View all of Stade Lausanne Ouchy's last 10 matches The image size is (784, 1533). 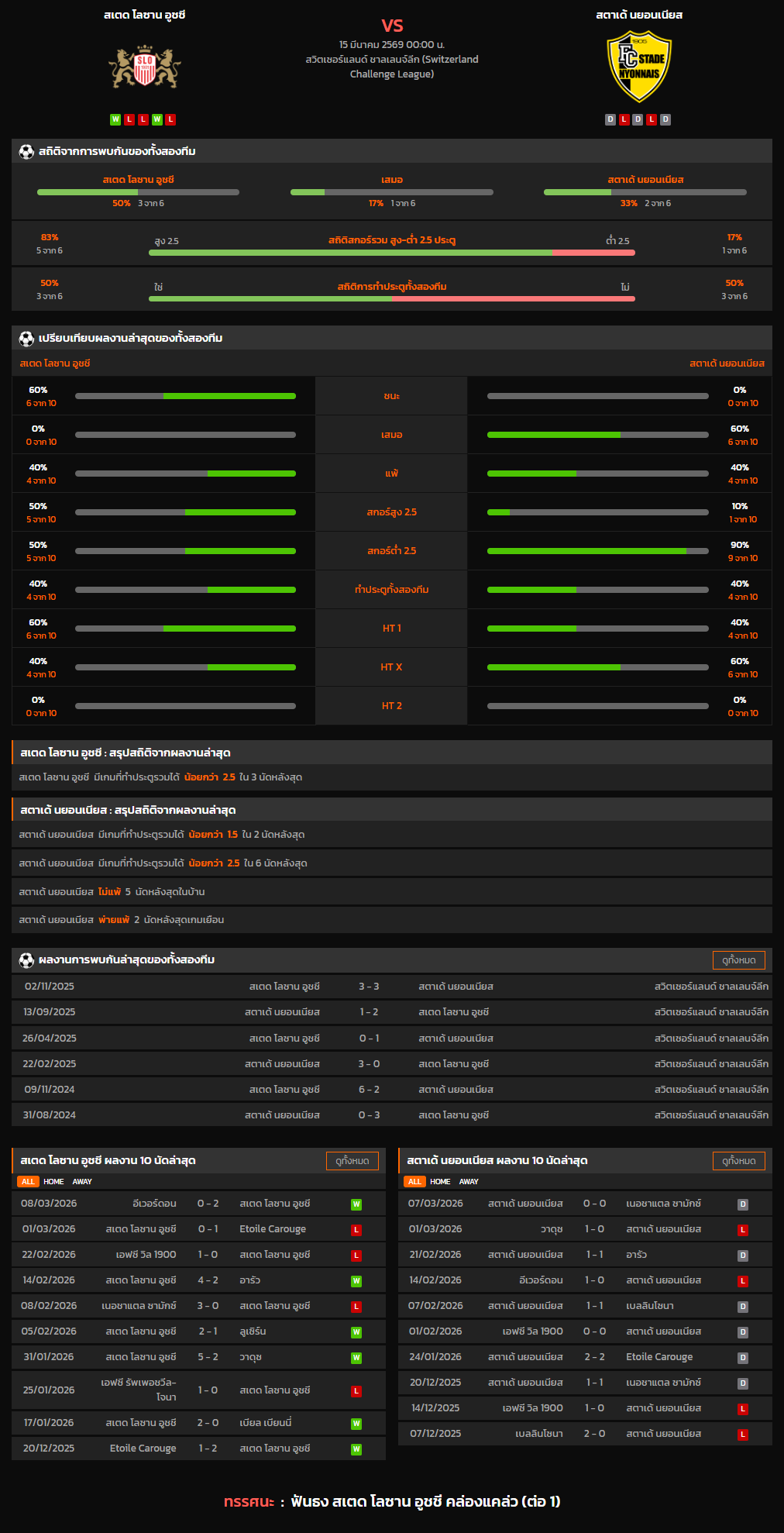(352, 1161)
